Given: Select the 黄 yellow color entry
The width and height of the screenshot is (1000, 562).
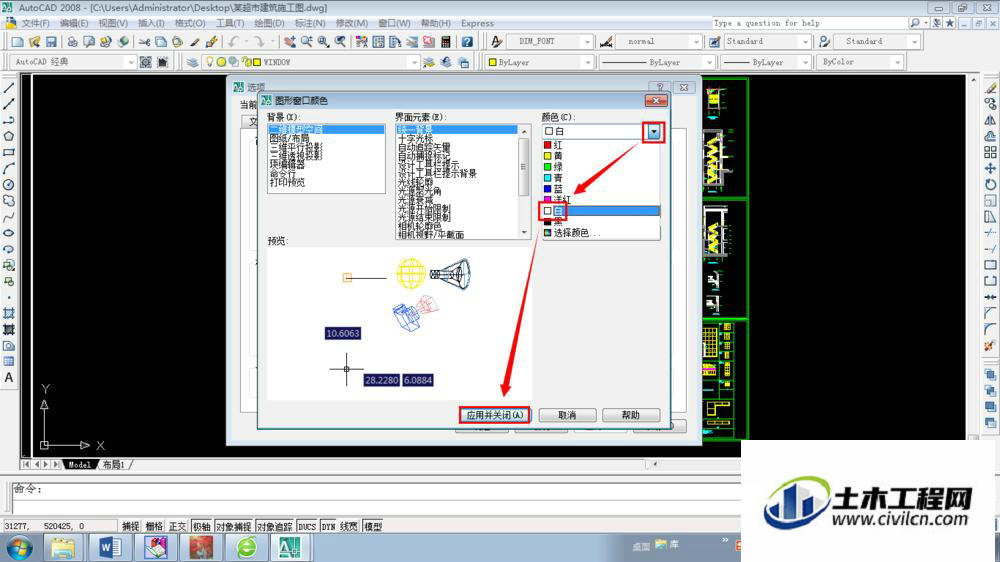Looking at the screenshot, I should [x=601, y=156].
